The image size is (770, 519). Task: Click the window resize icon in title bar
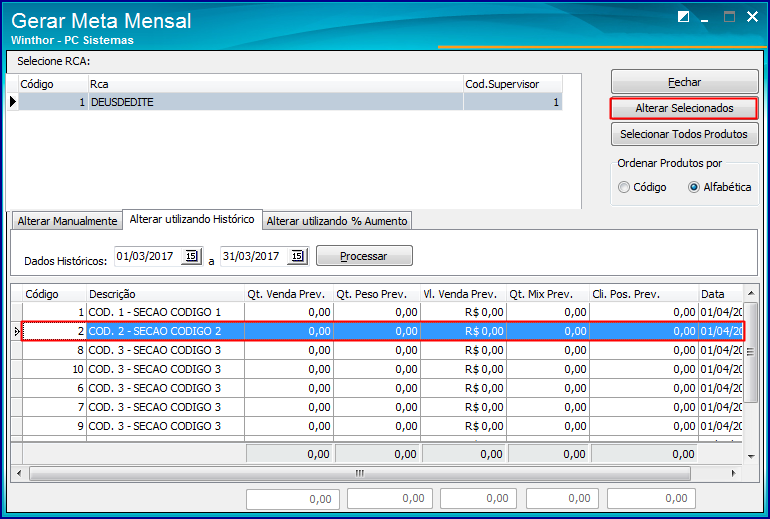683,17
